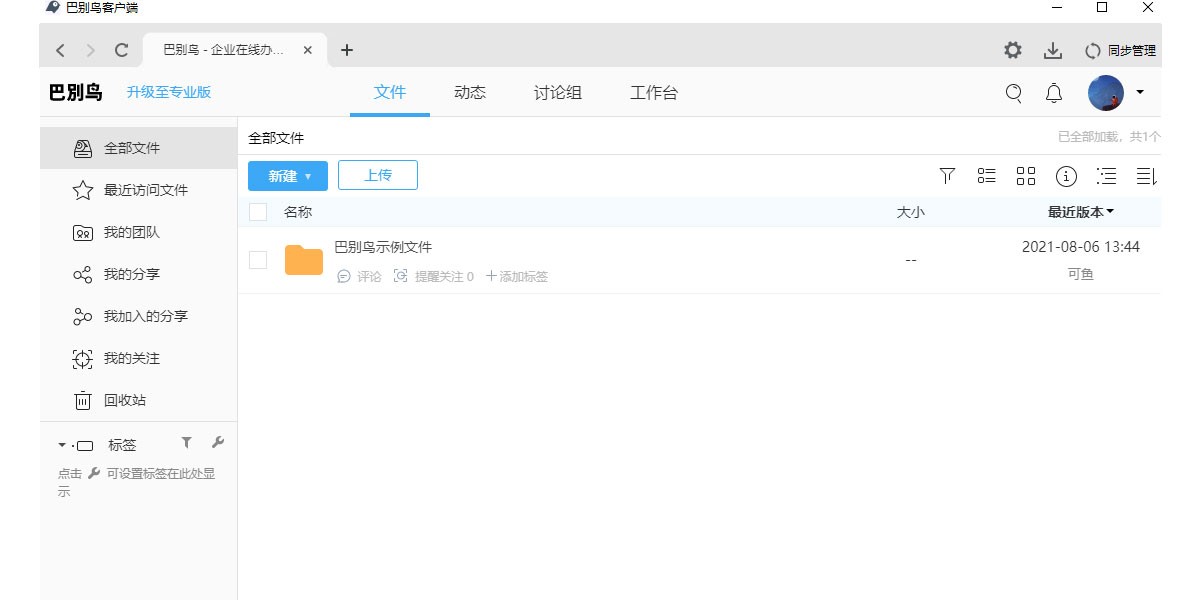Image resolution: width=1200 pixels, height=600 pixels.
Task: Click the wrench icon beside 标签
Action: [x=218, y=443]
